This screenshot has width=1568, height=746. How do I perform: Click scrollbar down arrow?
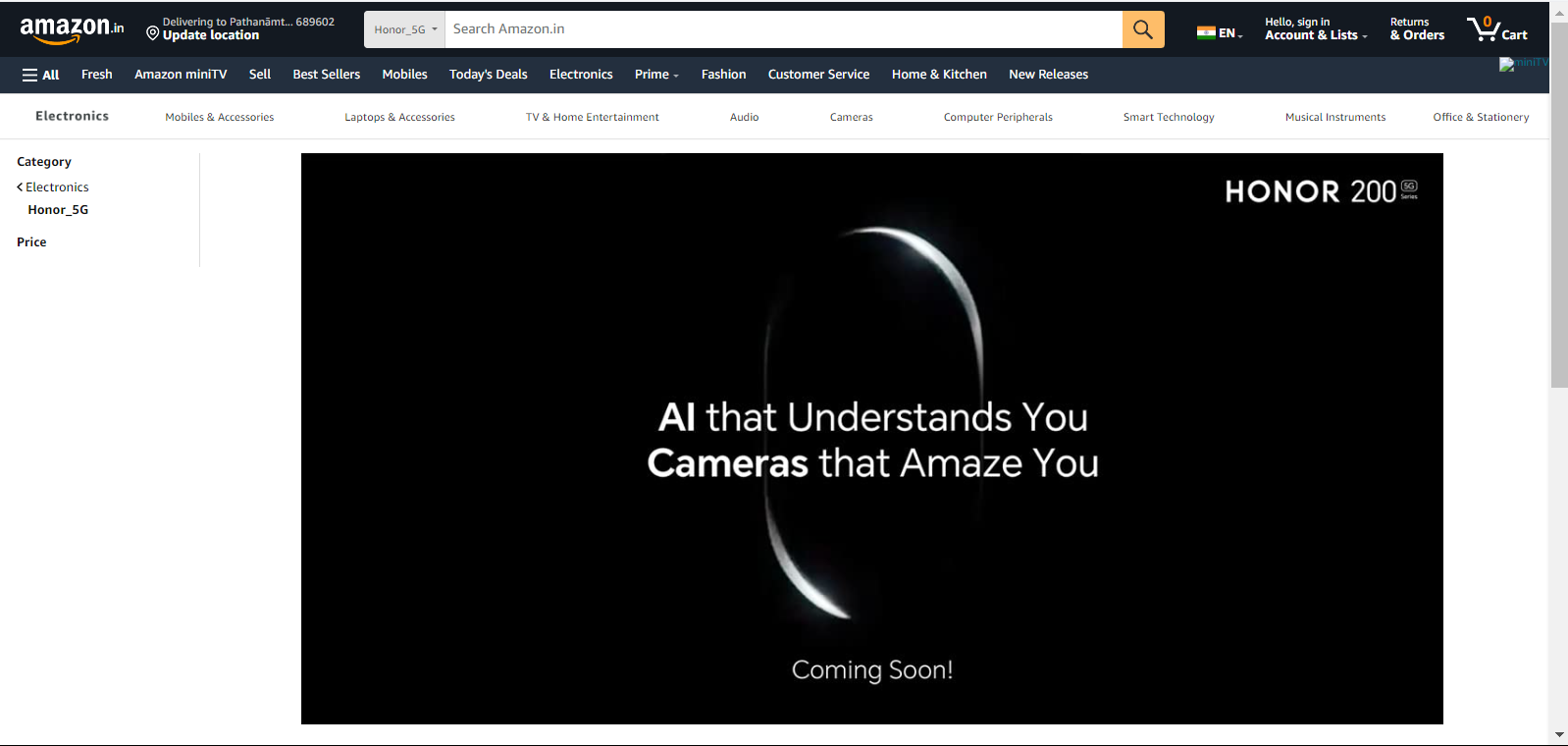[1559, 735]
